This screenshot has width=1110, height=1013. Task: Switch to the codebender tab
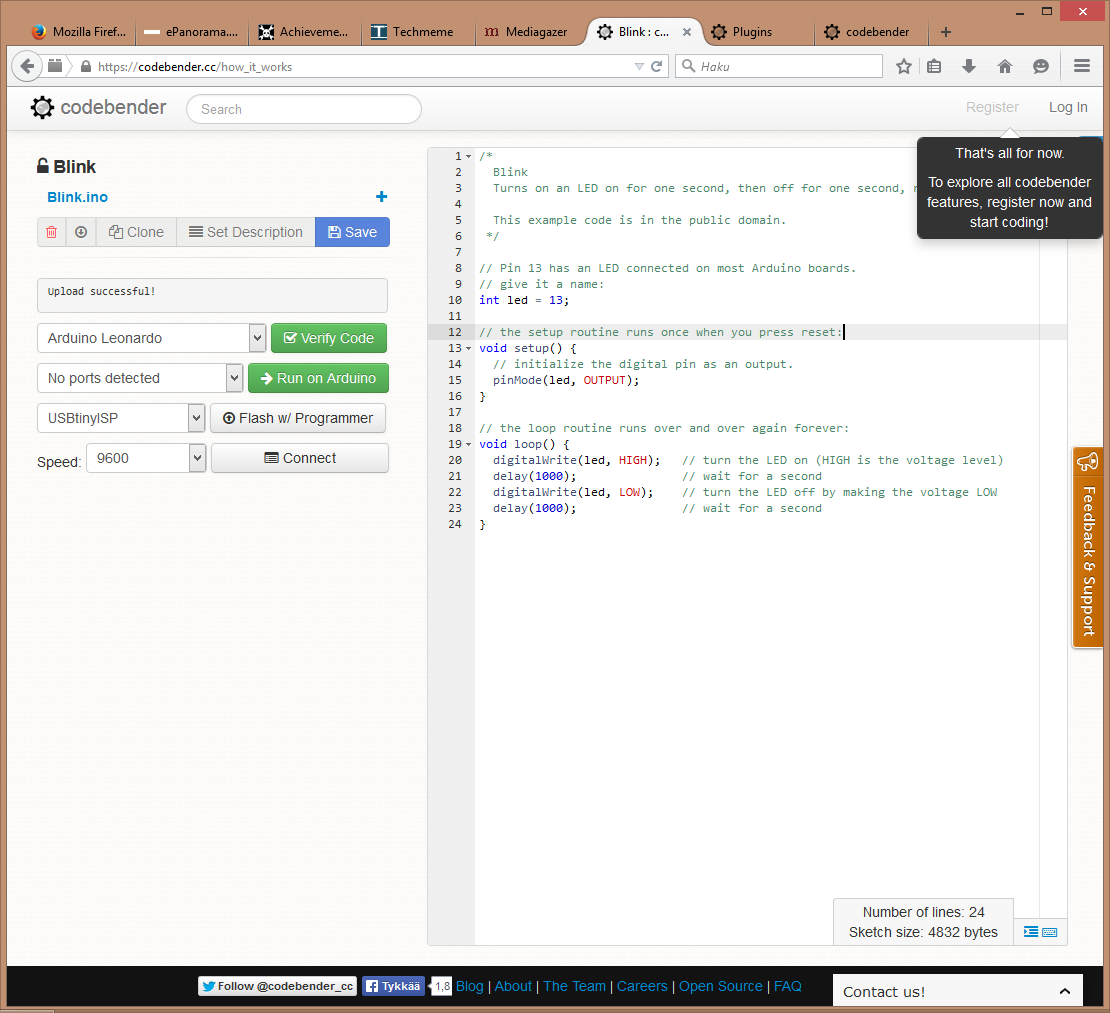click(x=869, y=32)
